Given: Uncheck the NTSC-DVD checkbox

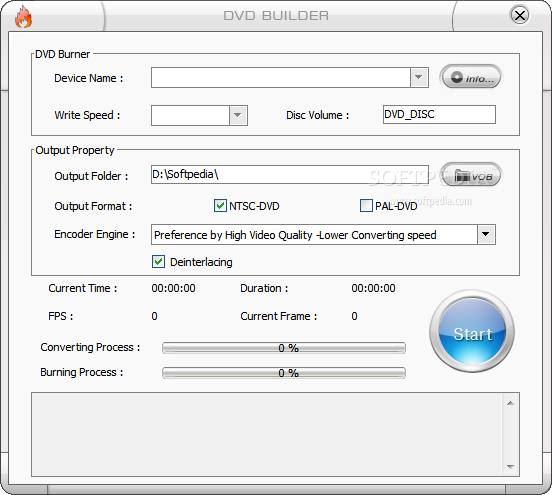Looking at the screenshot, I should click(x=220, y=205).
